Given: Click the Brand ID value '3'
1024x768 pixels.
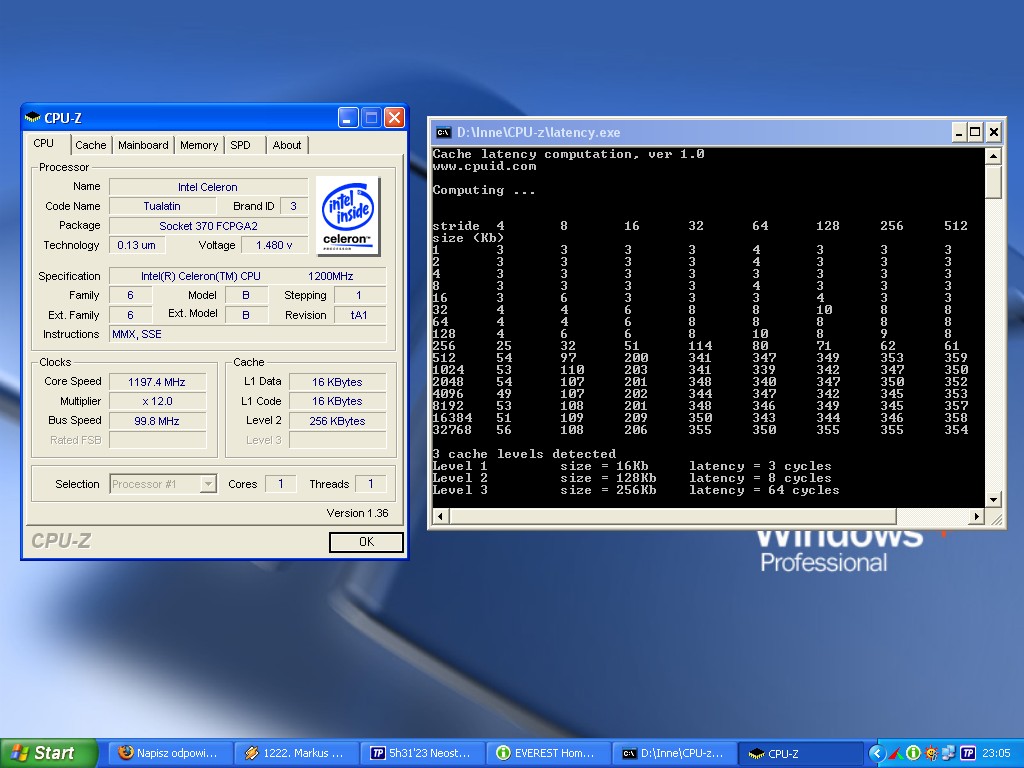Looking at the screenshot, I should click(x=293, y=206).
